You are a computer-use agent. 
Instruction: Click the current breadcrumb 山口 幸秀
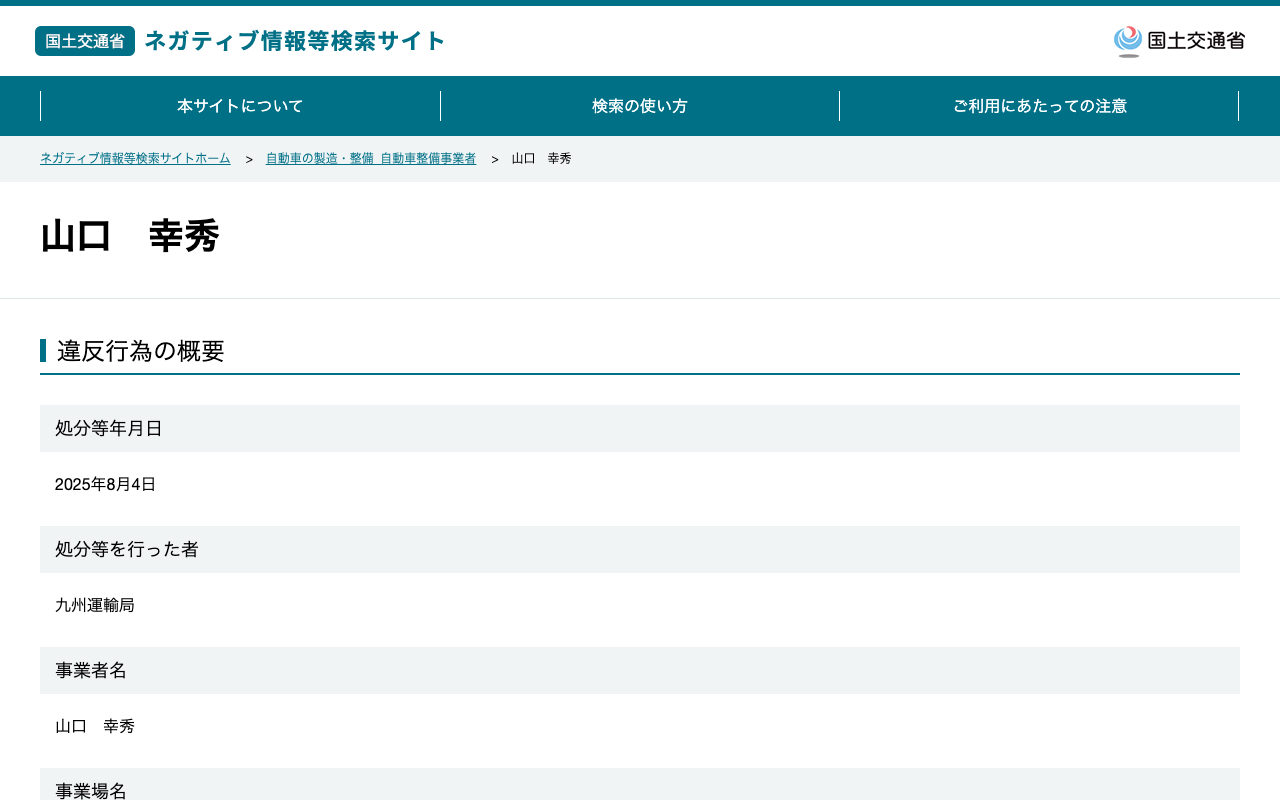tap(542, 159)
